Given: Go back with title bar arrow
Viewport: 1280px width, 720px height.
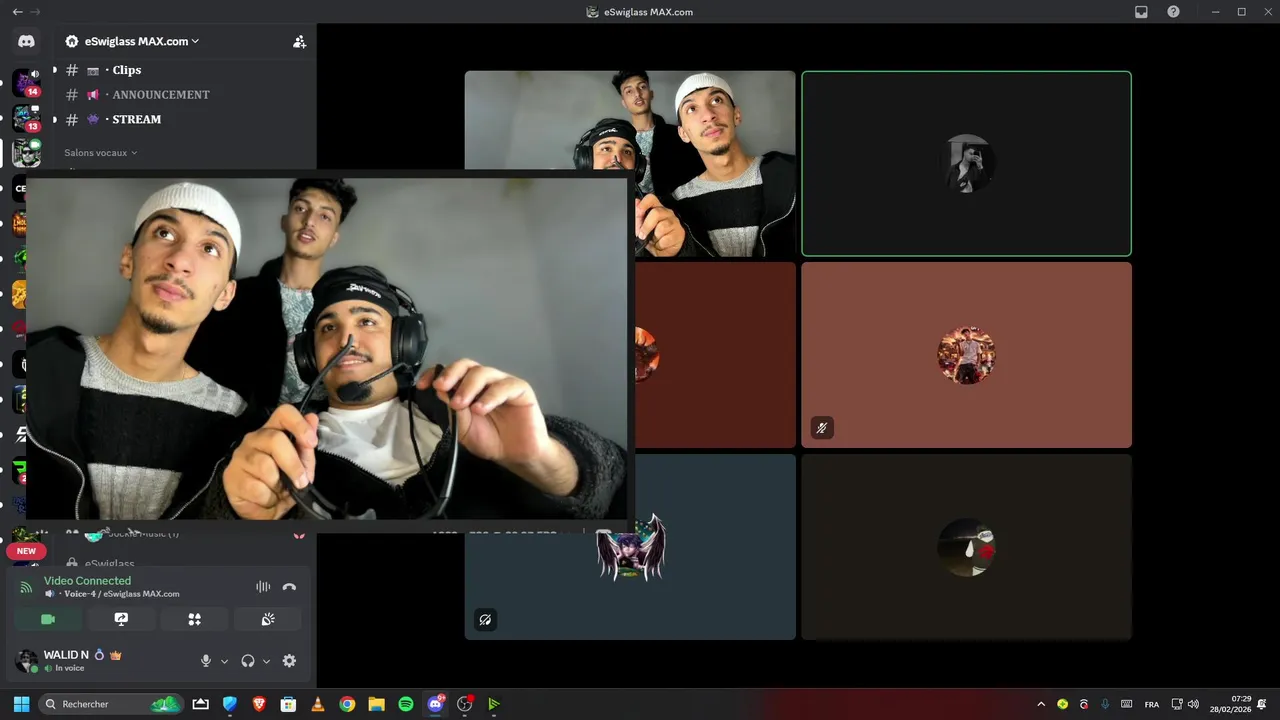Looking at the screenshot, I should pos(17,12).
